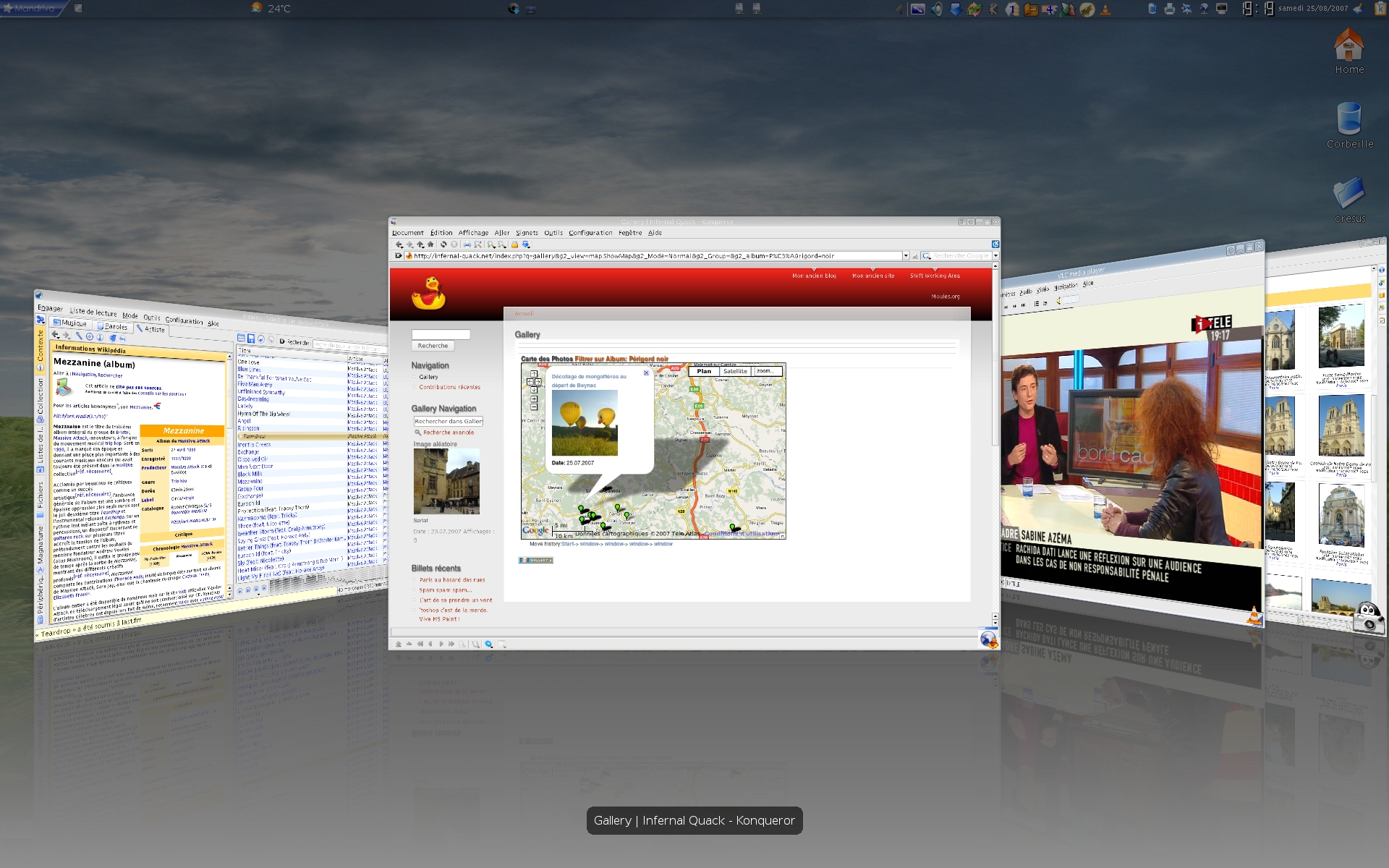The height and width of the screenshot is (868, 1389).
Task: Click Konqueror back navigation arrow
Action: point(399,244)
